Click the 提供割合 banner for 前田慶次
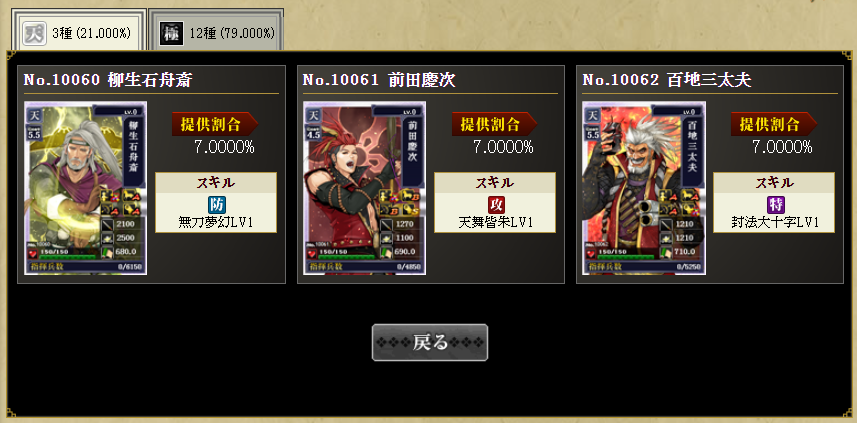Screen dimensions: 857x423 494,124
